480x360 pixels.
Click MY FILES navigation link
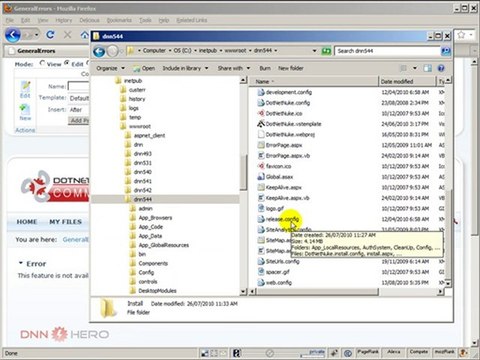pyautogui.click(x=65, y=222)
